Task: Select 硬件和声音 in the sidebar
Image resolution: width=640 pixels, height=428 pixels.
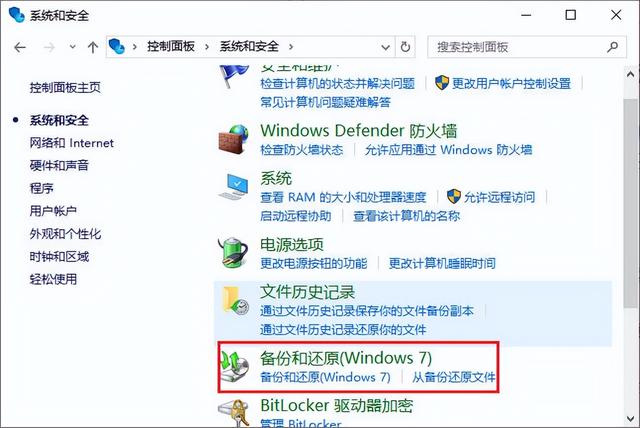Action: click(x=59, y=166)
